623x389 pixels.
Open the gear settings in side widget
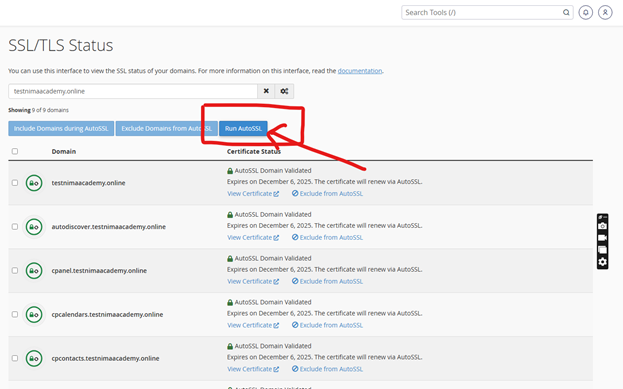602,262
